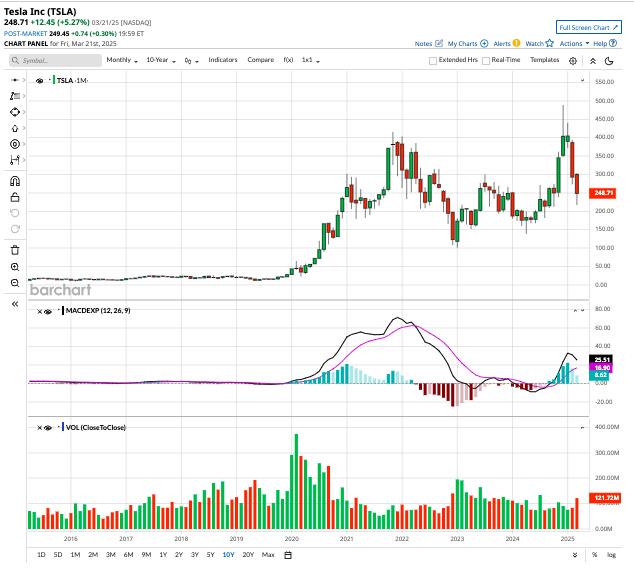
Task: Click the TSLA green color swatch
Action: click(53, 80)
